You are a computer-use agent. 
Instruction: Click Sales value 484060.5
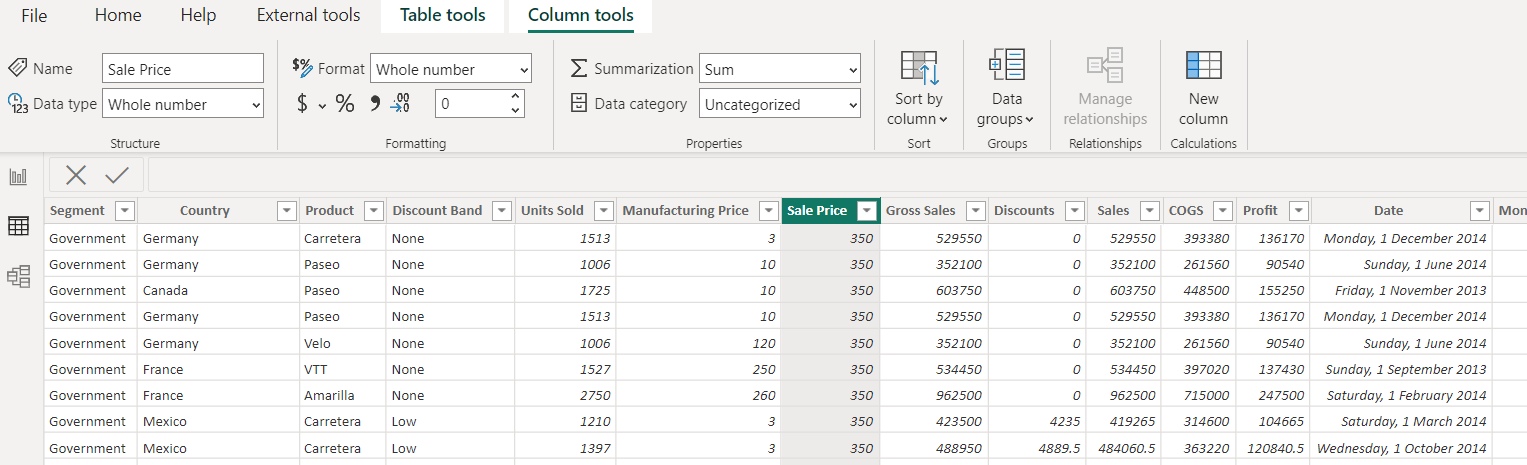(x=1124, y=448)
